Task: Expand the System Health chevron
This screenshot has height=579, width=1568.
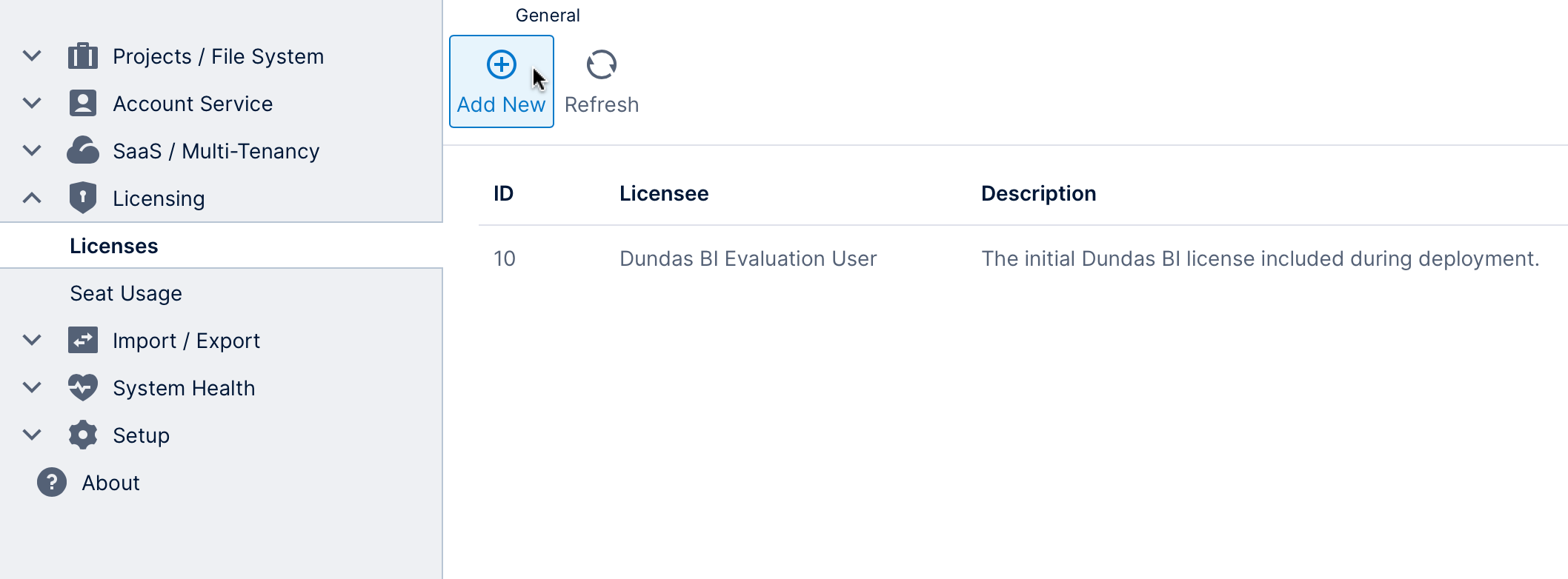Action: pos(32,387)
